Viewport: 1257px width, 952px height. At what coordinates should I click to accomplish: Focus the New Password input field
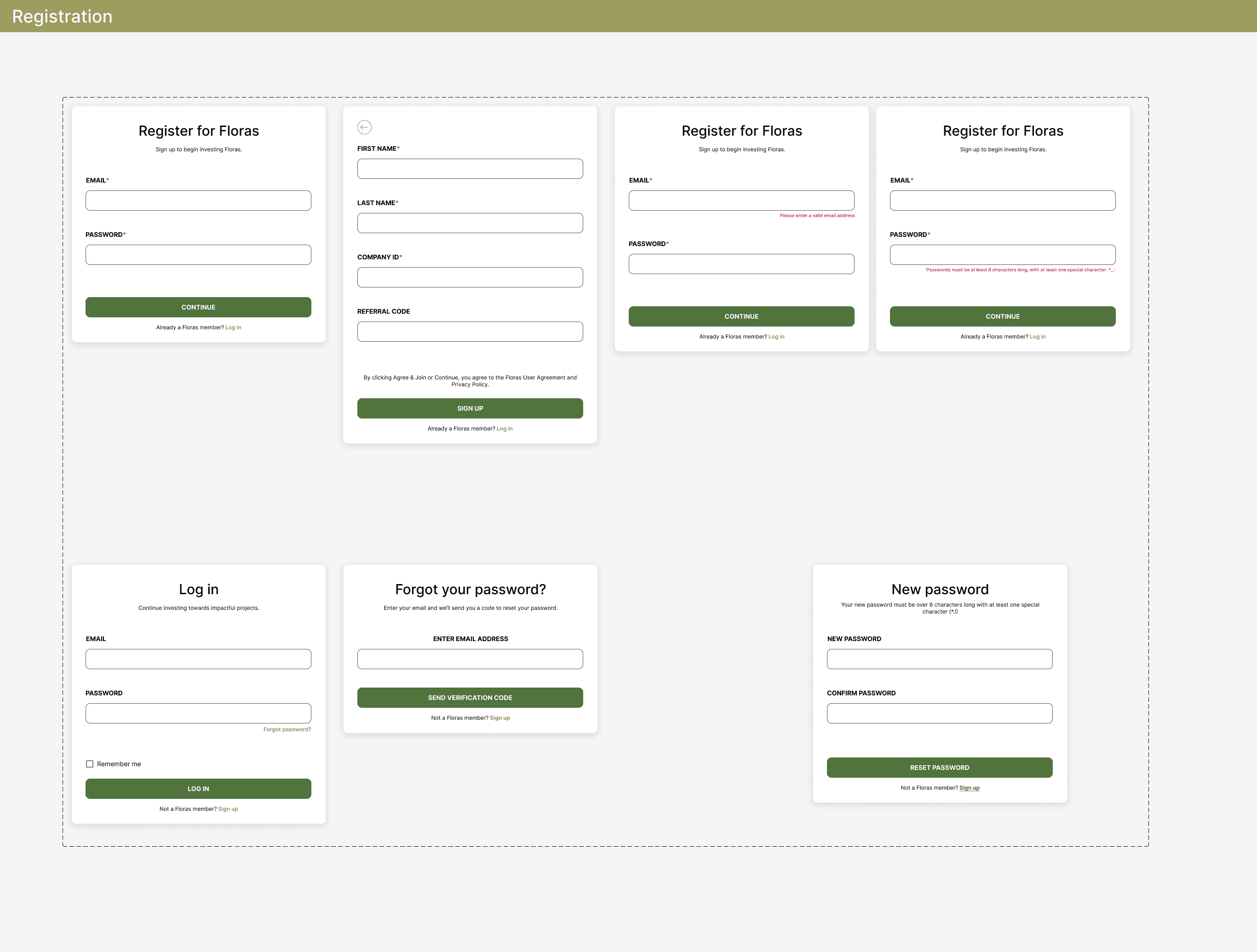click(x=940, y=660)
